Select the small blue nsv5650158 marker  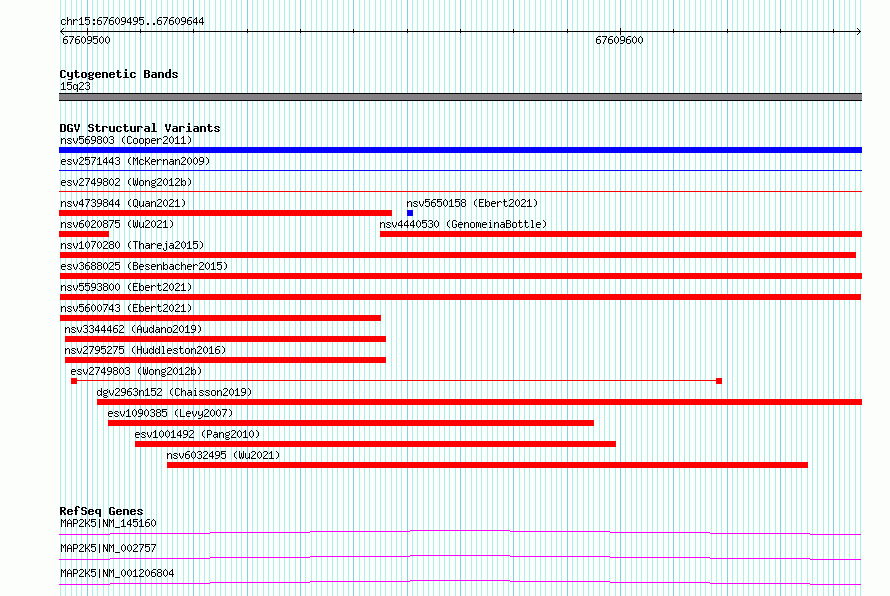click(410, 213)
